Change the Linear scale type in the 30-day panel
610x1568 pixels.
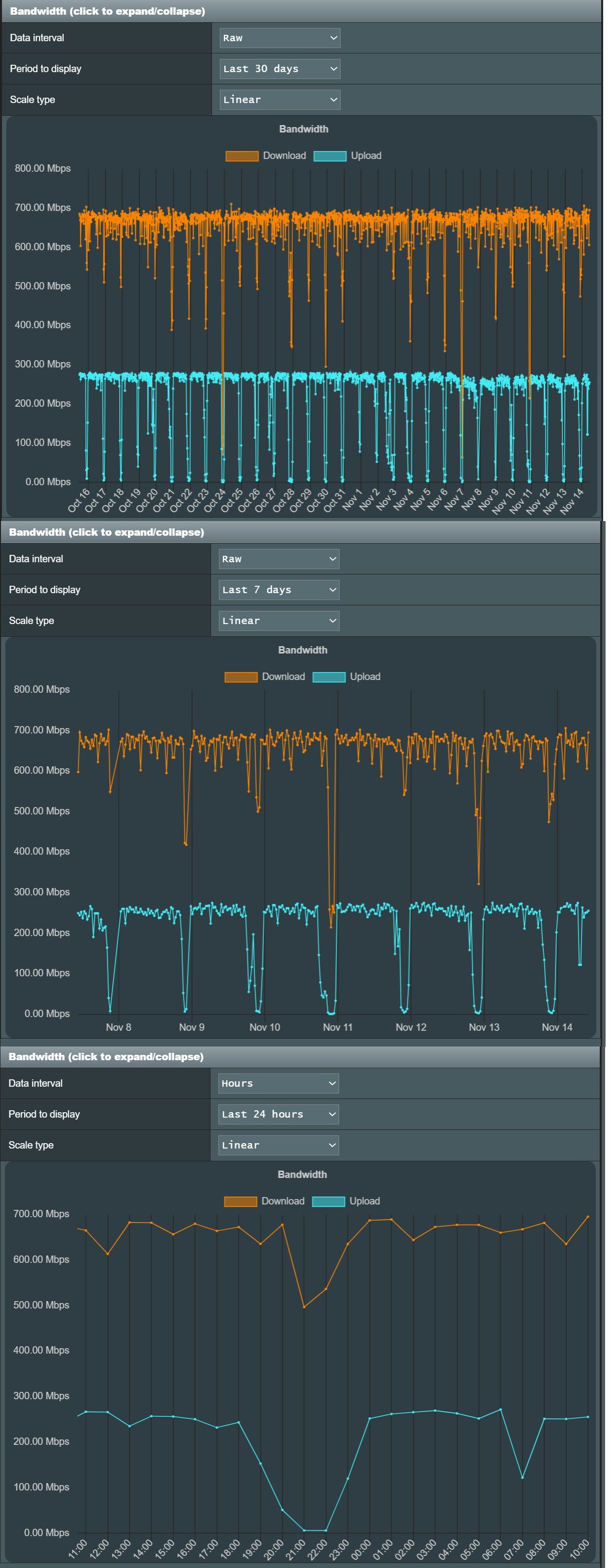(x=279, y=100)
